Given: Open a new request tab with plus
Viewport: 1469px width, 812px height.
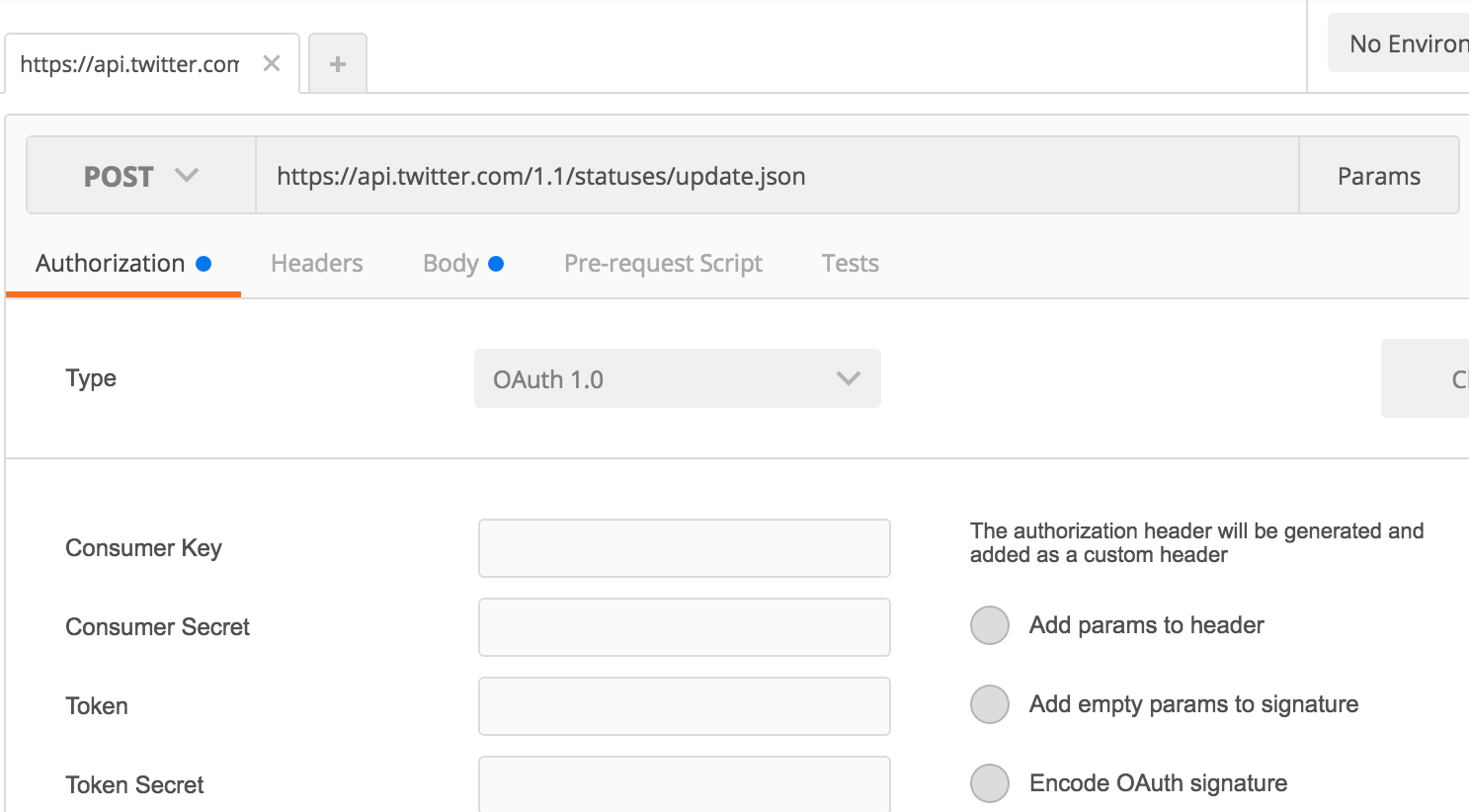Looking at the screenshot, I should pos(338,63).
